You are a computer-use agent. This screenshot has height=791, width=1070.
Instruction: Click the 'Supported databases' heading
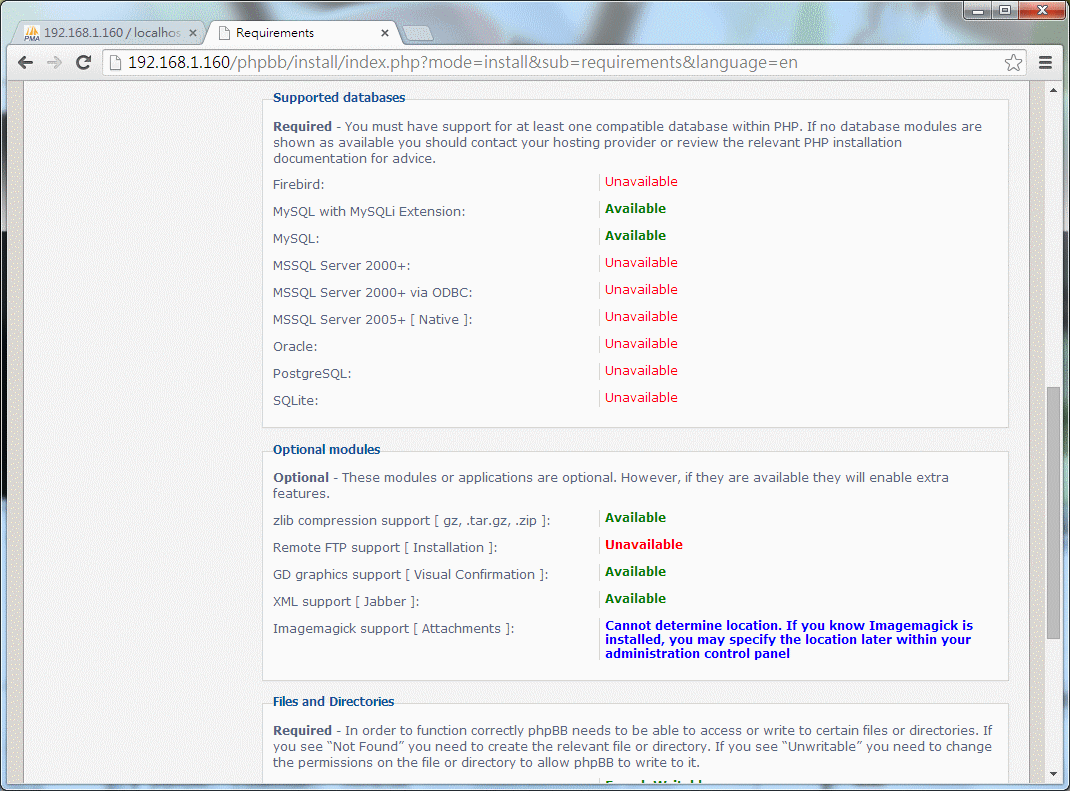pyautogui.click(x=338, y=98)
